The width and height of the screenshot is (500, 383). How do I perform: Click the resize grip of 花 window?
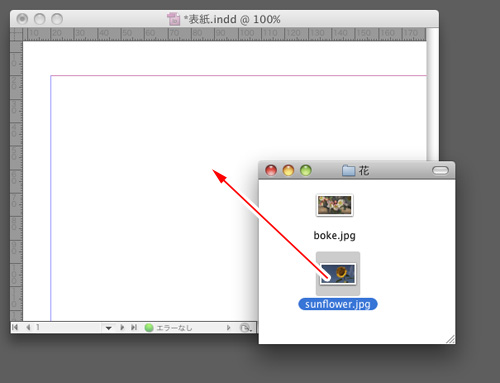pyautogui.click(x=450, y=339)
